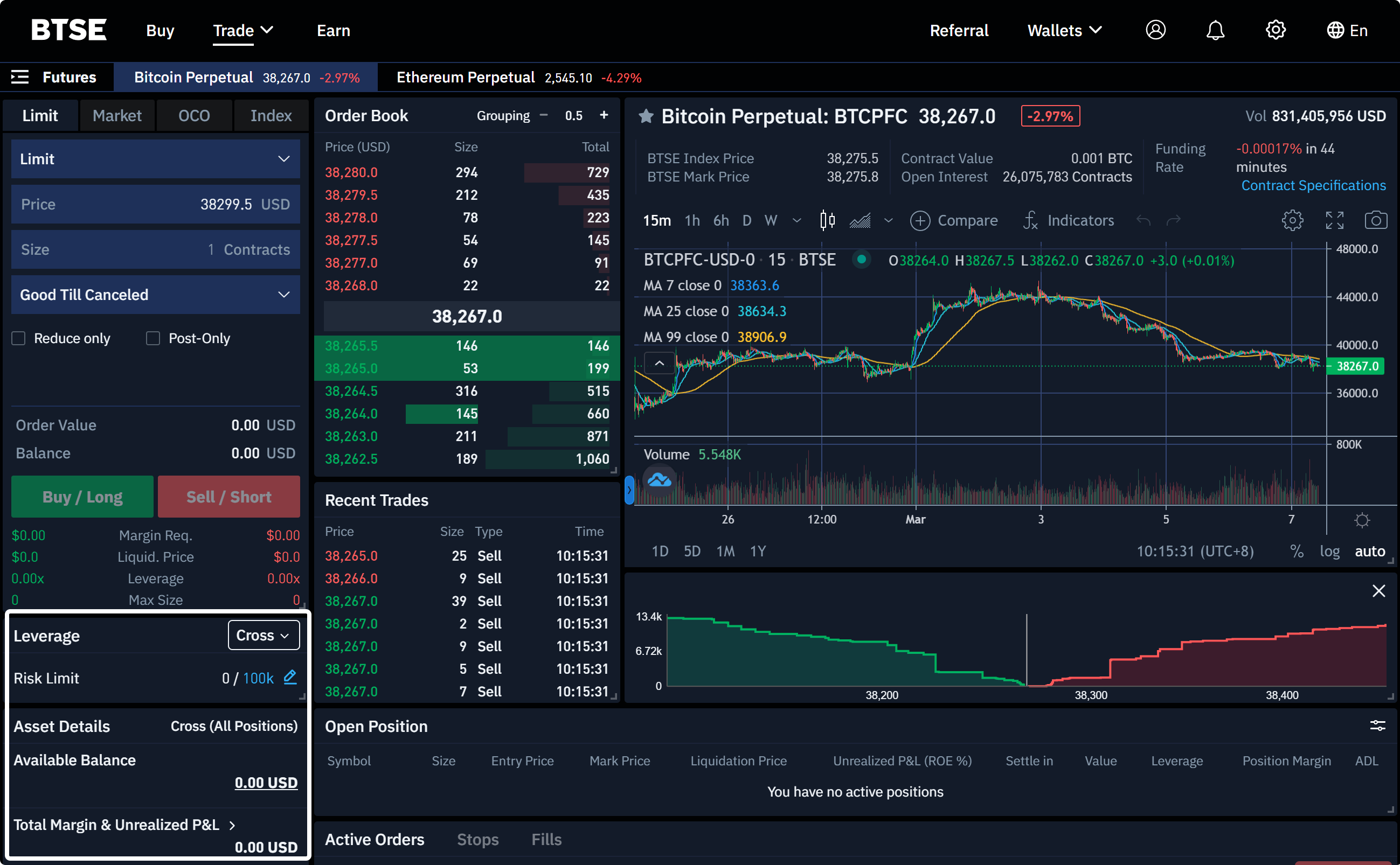Toggle percent scale on chart
The image size is (1400, 865).
tap(1297, 551)
